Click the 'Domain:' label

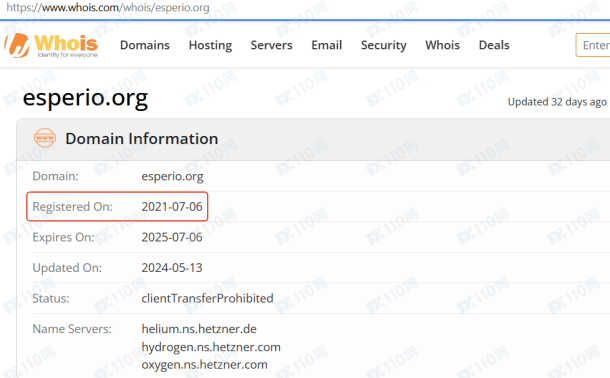pos(55,176)
